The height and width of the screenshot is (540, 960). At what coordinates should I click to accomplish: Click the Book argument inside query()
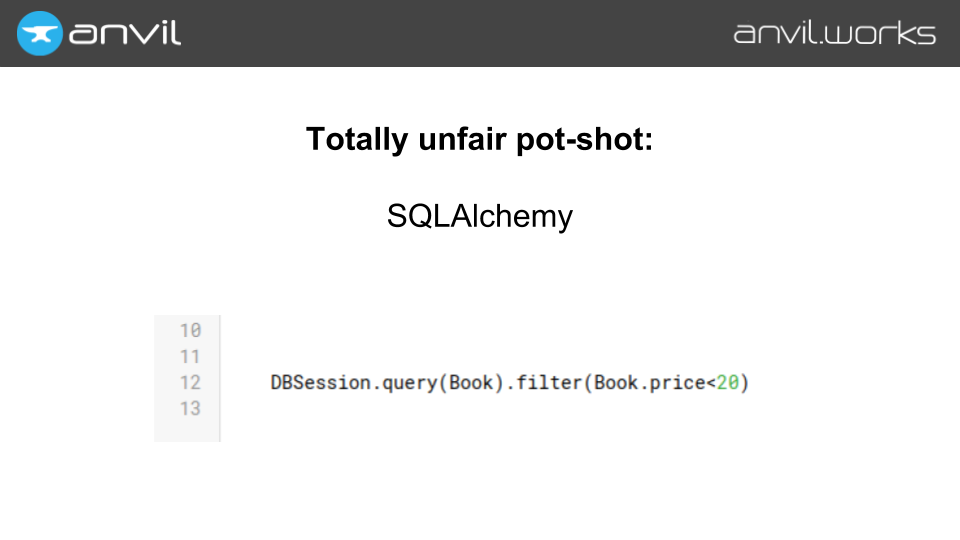pos(470,383)
